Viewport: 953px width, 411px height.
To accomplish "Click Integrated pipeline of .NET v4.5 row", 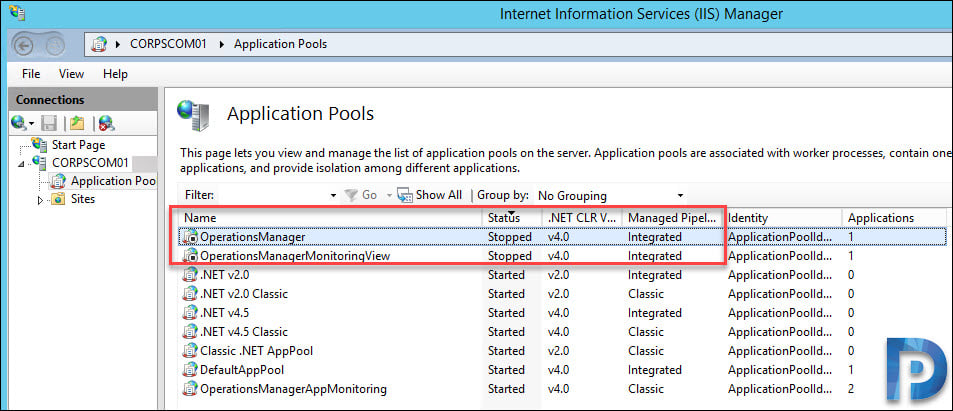I will point(655,313).
